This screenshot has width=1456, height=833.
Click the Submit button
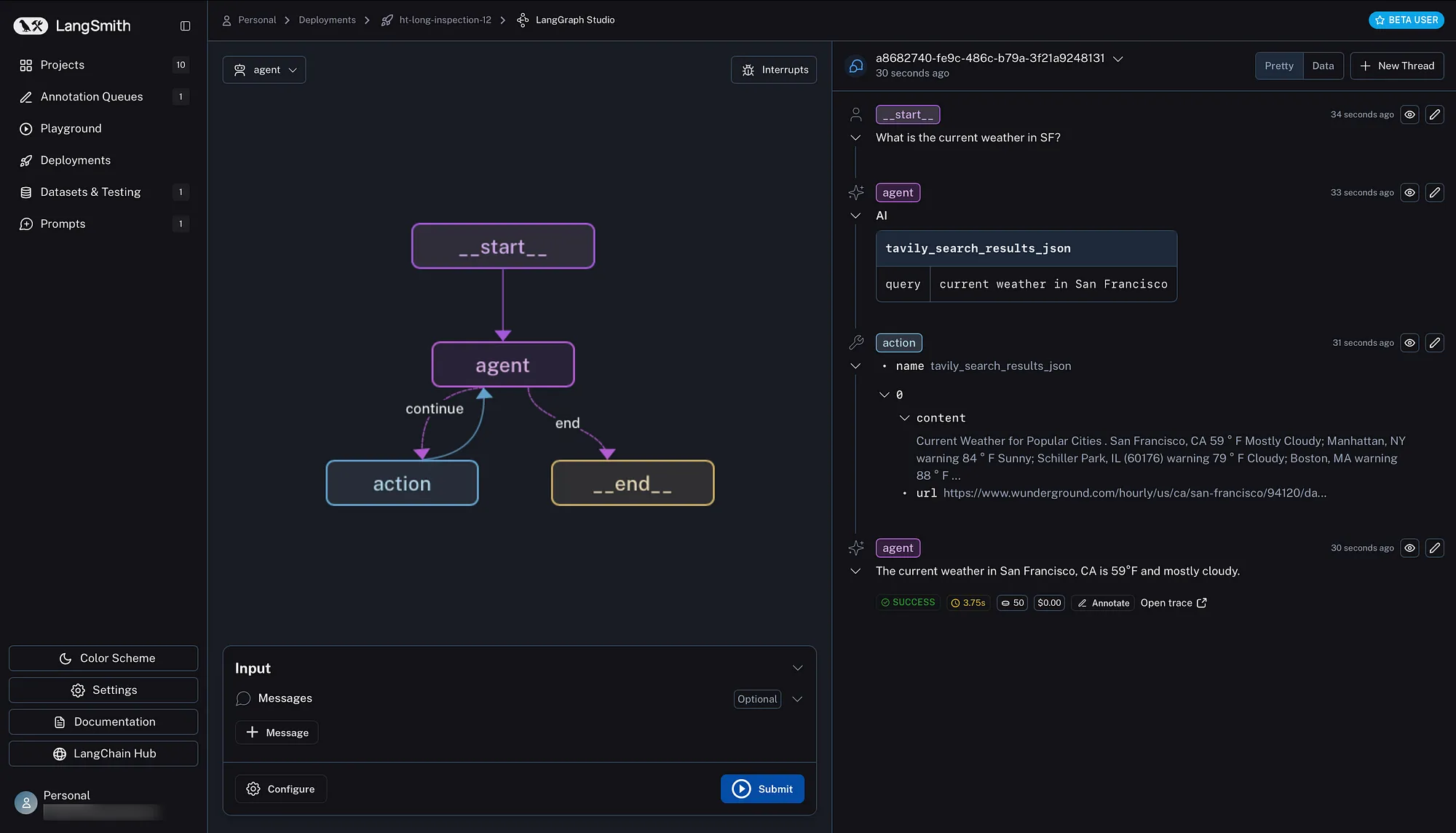[762, 789]
